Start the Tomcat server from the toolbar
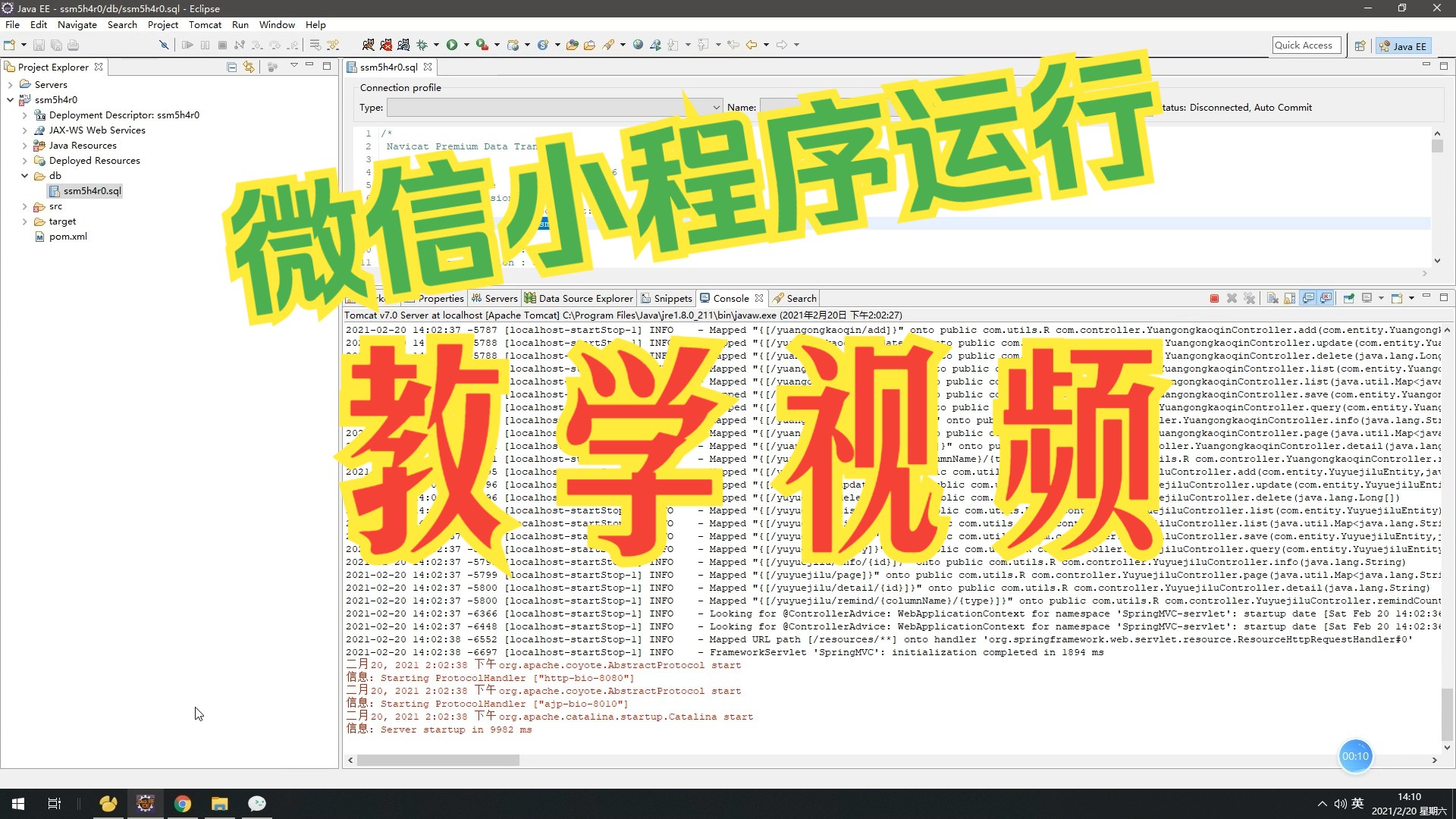This screenshot has height=819, width=1456. pyautogui.click(x=367, y=45)
